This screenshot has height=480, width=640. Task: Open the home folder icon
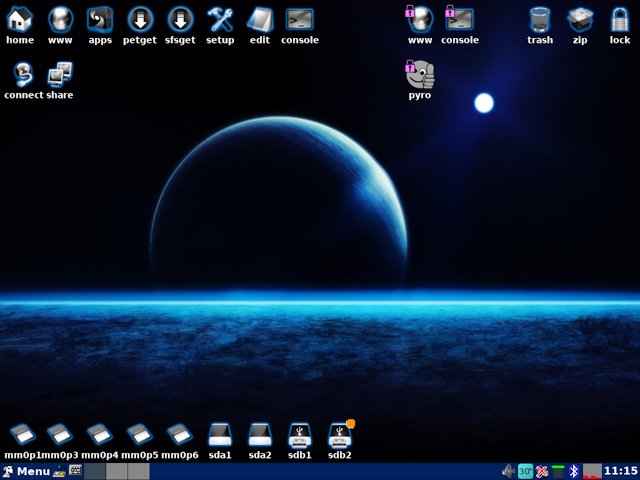[20, 19]
